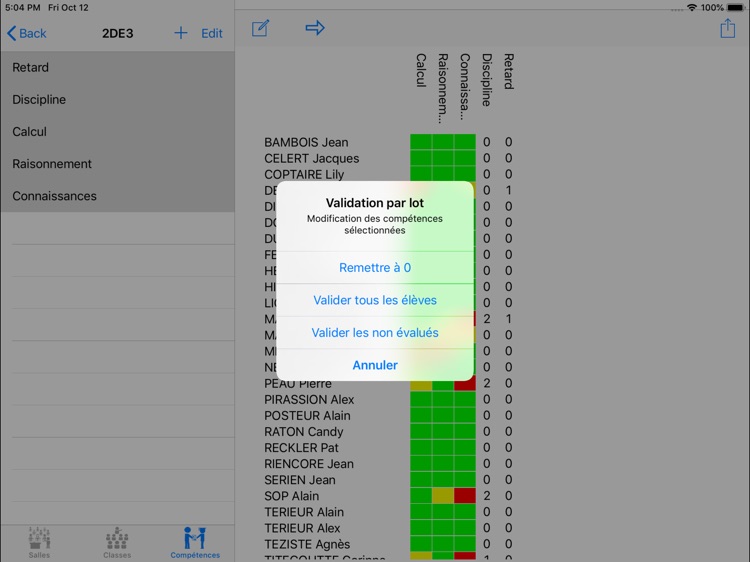
Task: Add a new competence with the plus icon
Action: point(180,33)
